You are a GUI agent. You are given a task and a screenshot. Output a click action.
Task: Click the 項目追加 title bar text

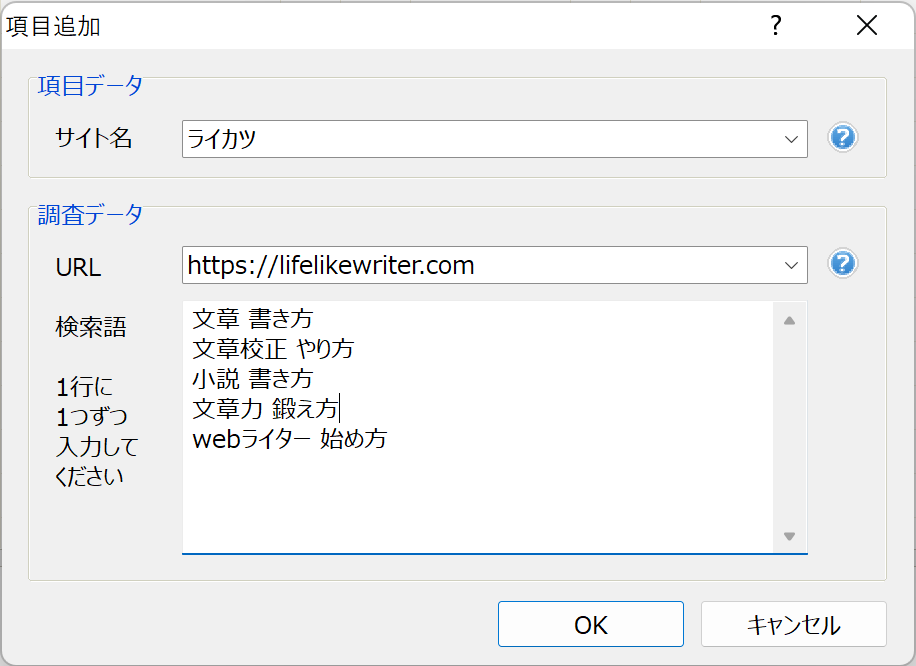coord(53,26)
